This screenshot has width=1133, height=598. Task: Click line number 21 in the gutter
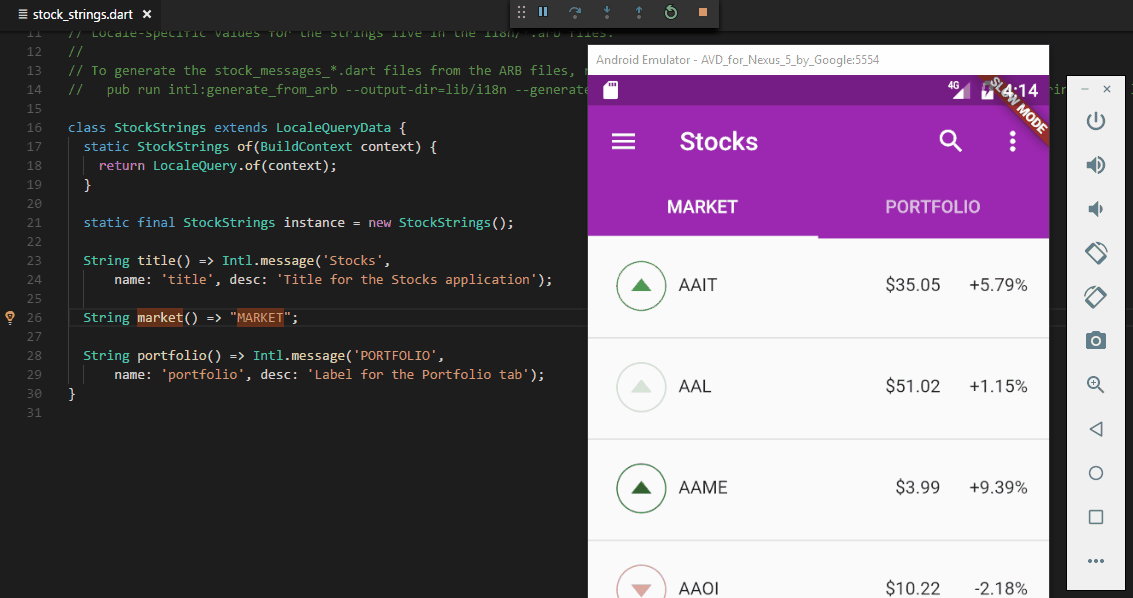[33, 222]
